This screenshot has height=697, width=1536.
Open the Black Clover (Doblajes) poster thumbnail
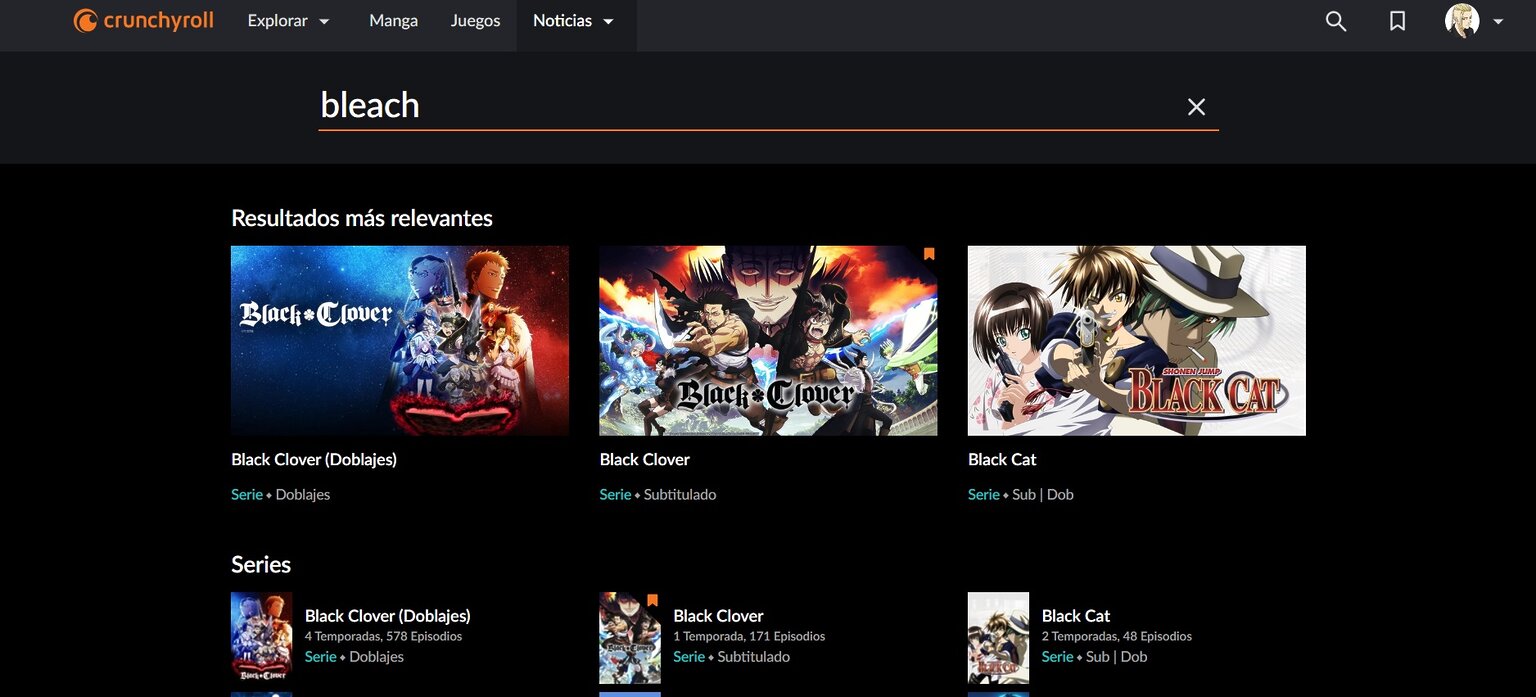[x=400, y=340]
